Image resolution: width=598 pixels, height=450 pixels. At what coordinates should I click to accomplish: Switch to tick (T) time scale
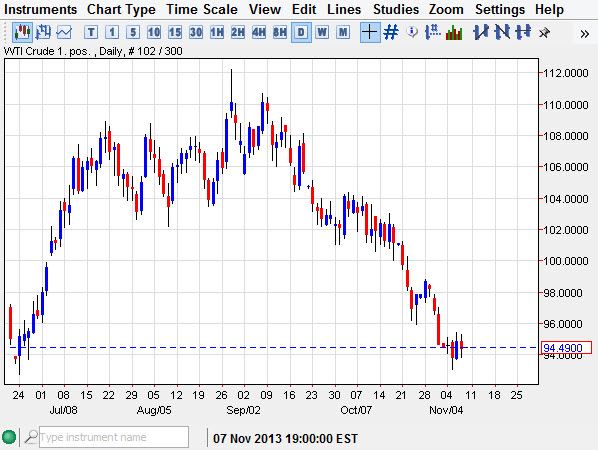click(91, 32)
